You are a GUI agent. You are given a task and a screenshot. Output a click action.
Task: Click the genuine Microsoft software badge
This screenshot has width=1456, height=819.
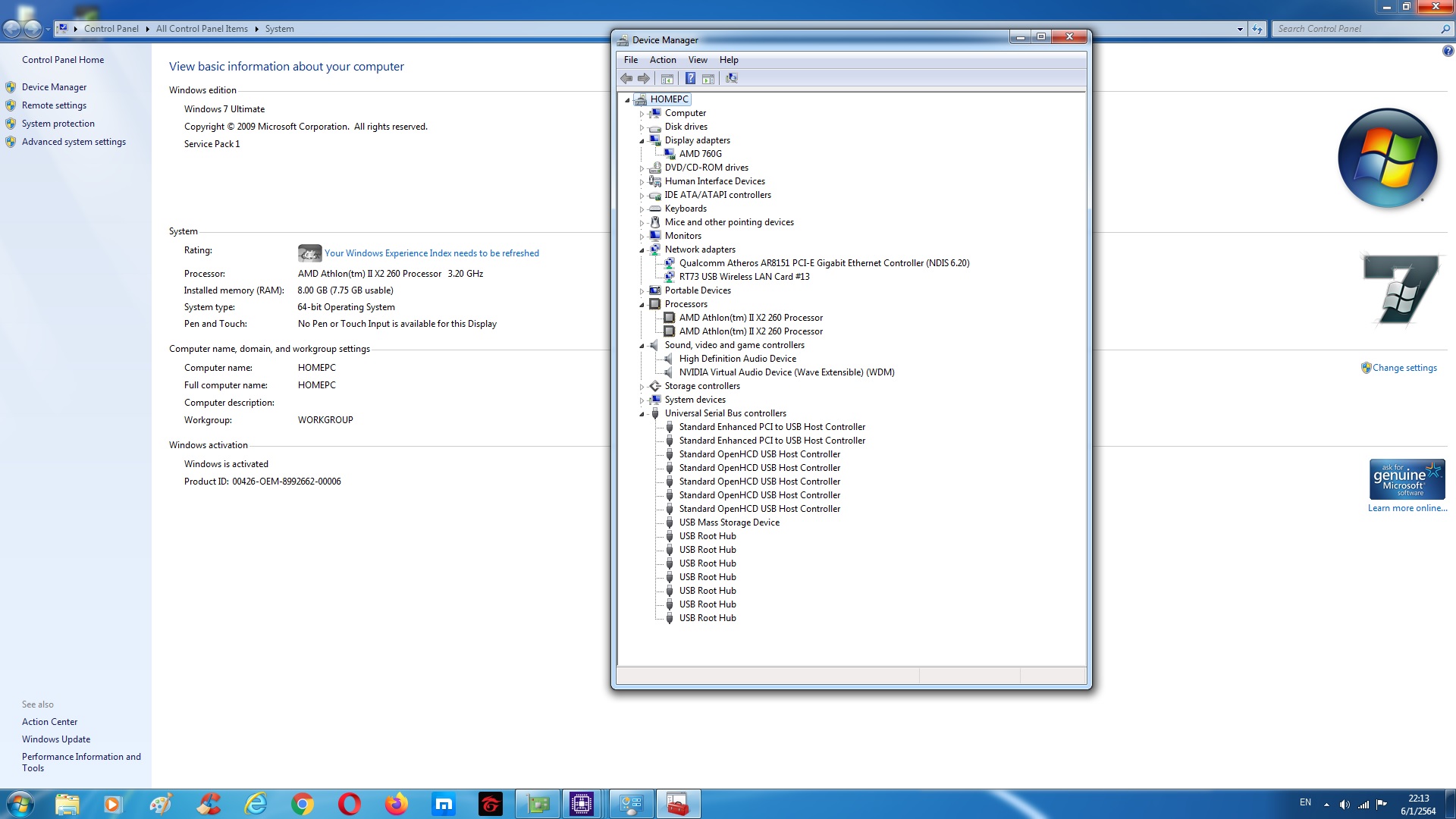click(x=1407, y=479)
